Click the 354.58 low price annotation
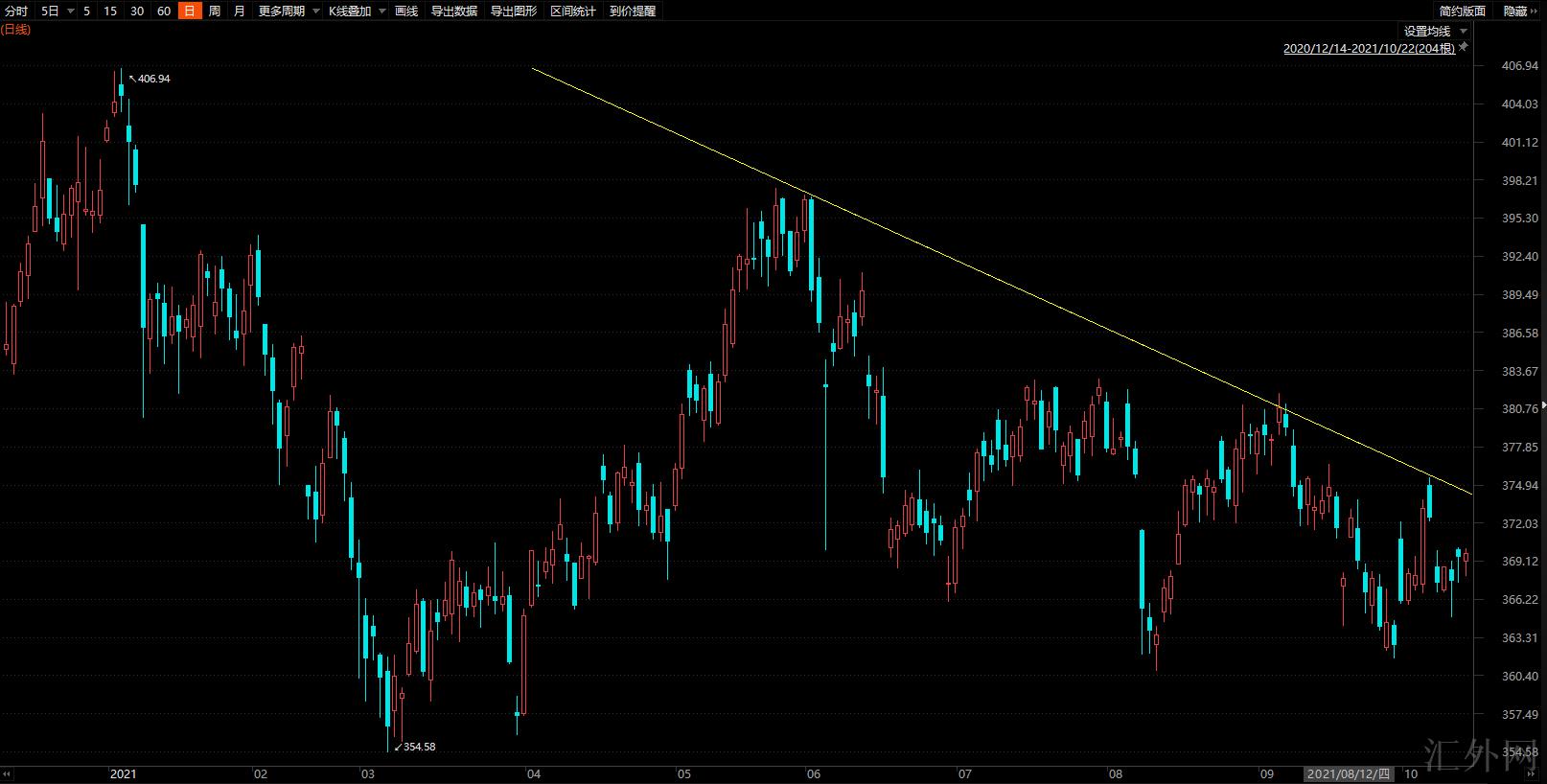The height and width of the screenshot is (784, 1547). point(419,747)
